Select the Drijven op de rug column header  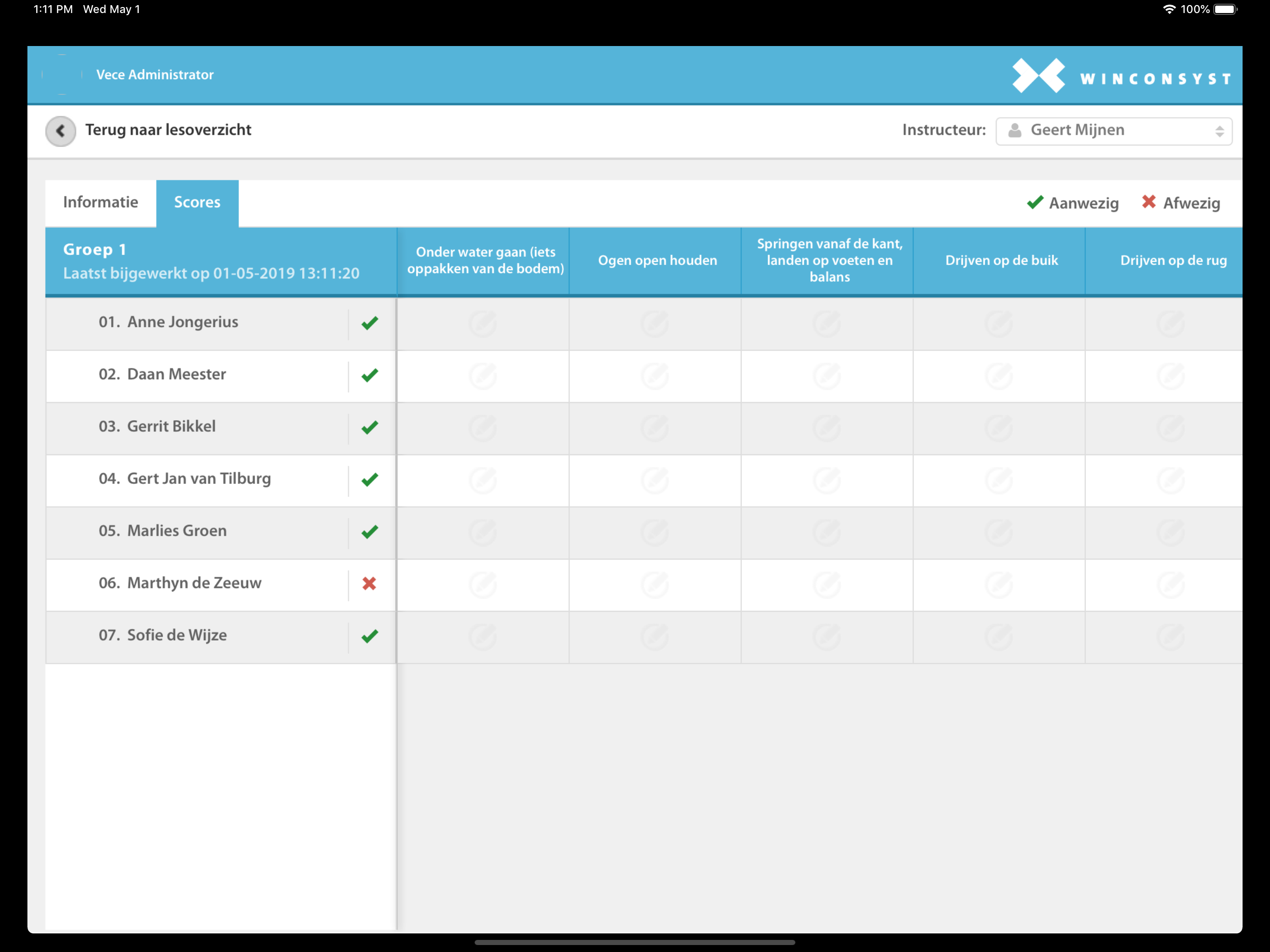point(1164,261)
